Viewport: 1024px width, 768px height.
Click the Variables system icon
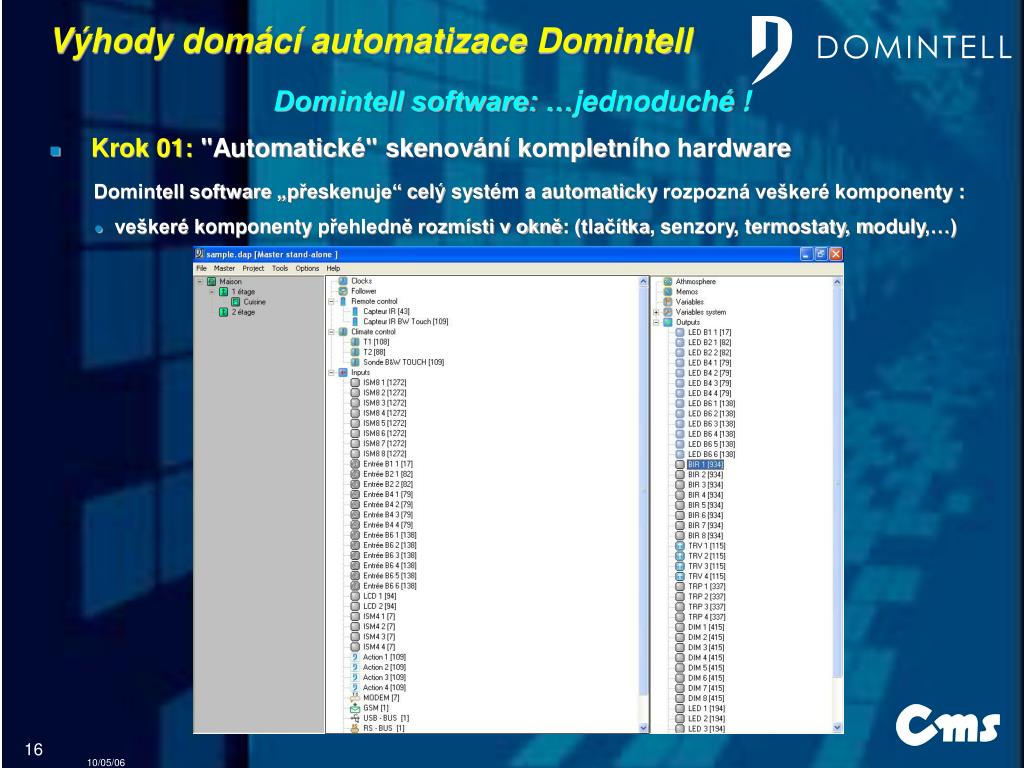pyautogui.click(x=667, y=312)
